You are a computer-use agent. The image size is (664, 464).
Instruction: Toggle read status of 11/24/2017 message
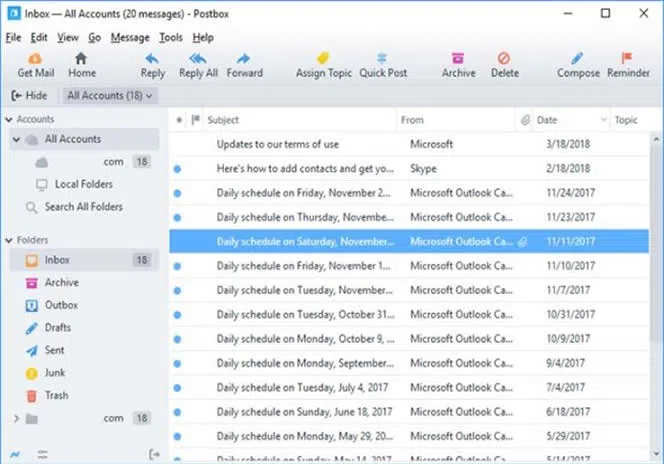pyautogui.click(x=178, y=192)
